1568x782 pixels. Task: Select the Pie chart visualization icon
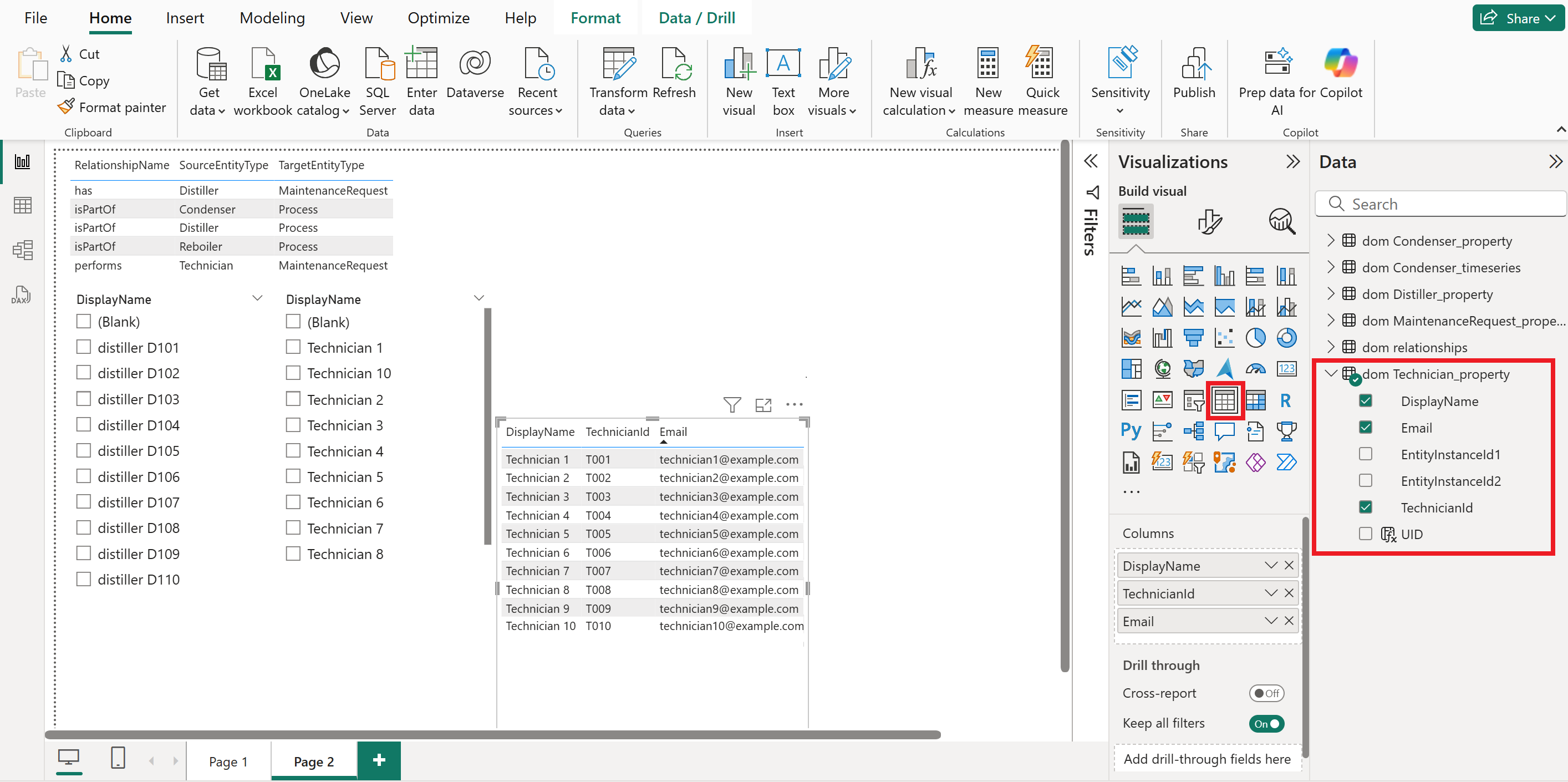click(x=1255, y=337)
